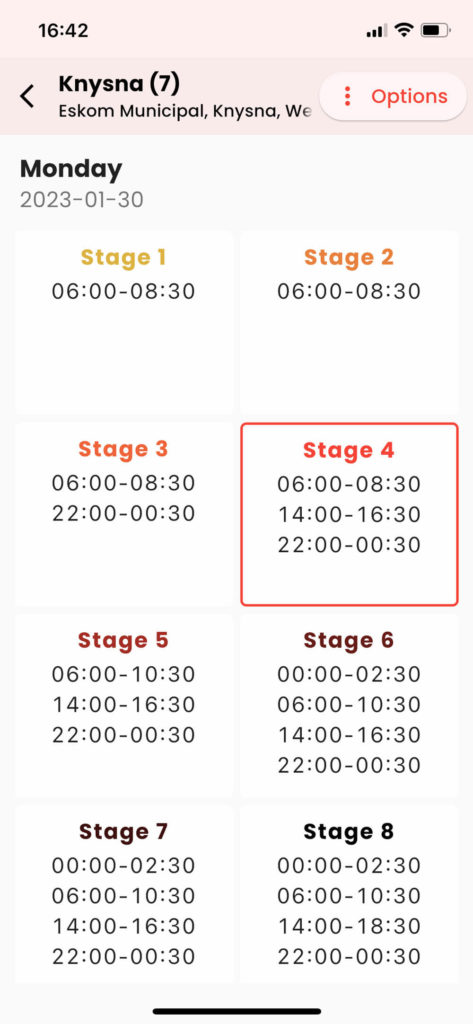The height and width of the screenshot is (1024, 473).
Task: Open the Options menu
Action: [393, 96]
